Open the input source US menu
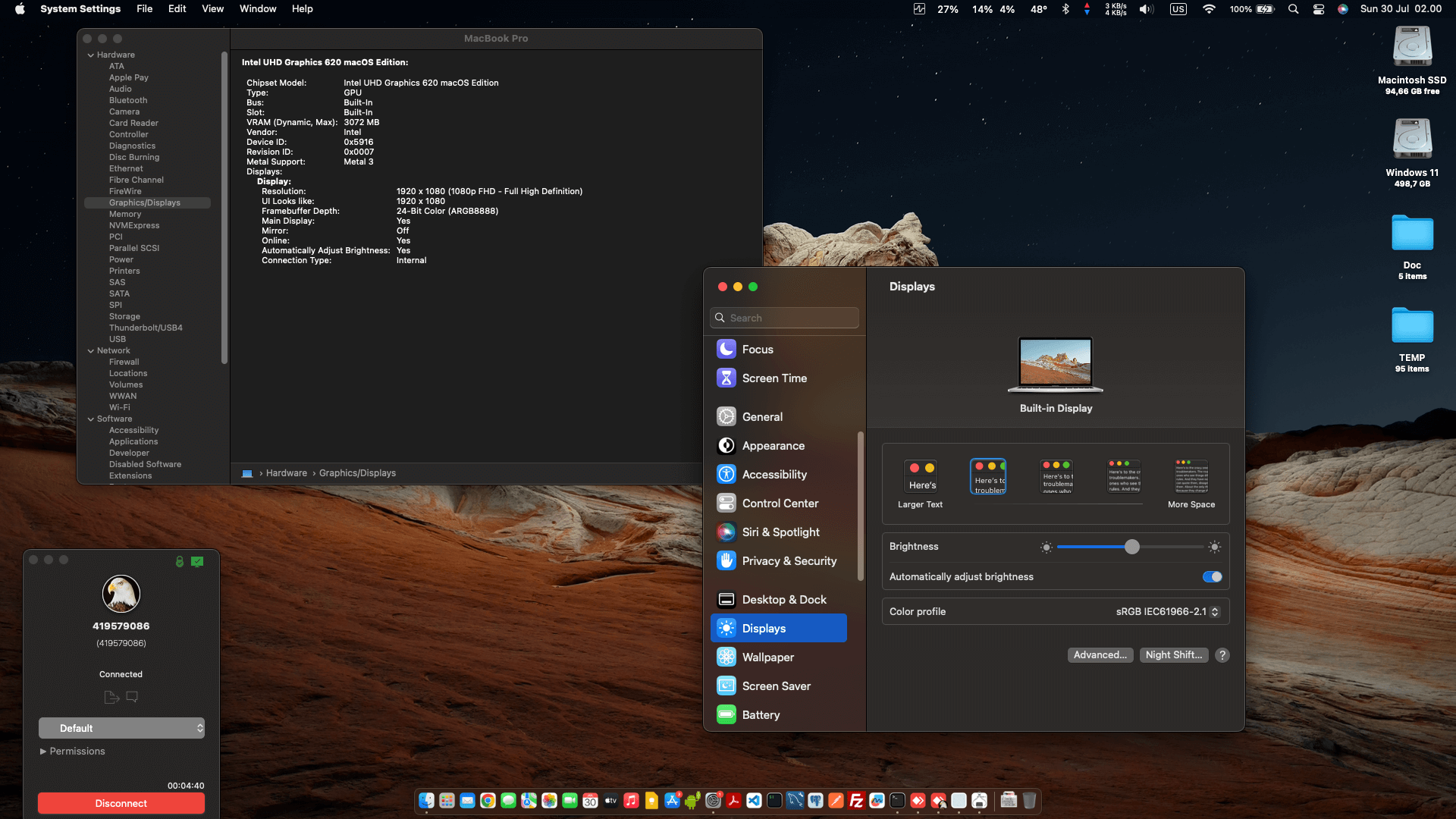 point(1178,9)
